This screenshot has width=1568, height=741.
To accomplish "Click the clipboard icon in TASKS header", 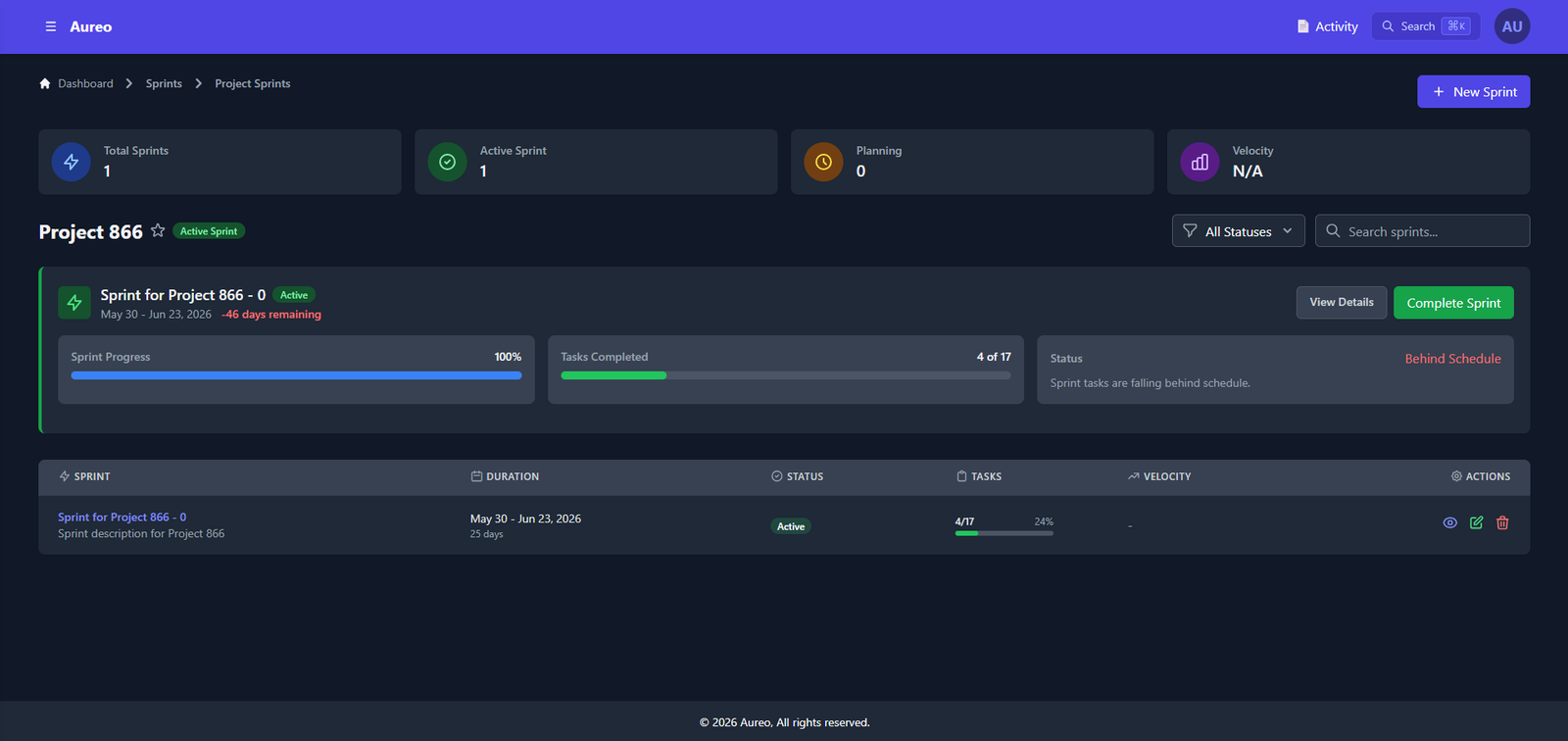I will coord(961,476).
